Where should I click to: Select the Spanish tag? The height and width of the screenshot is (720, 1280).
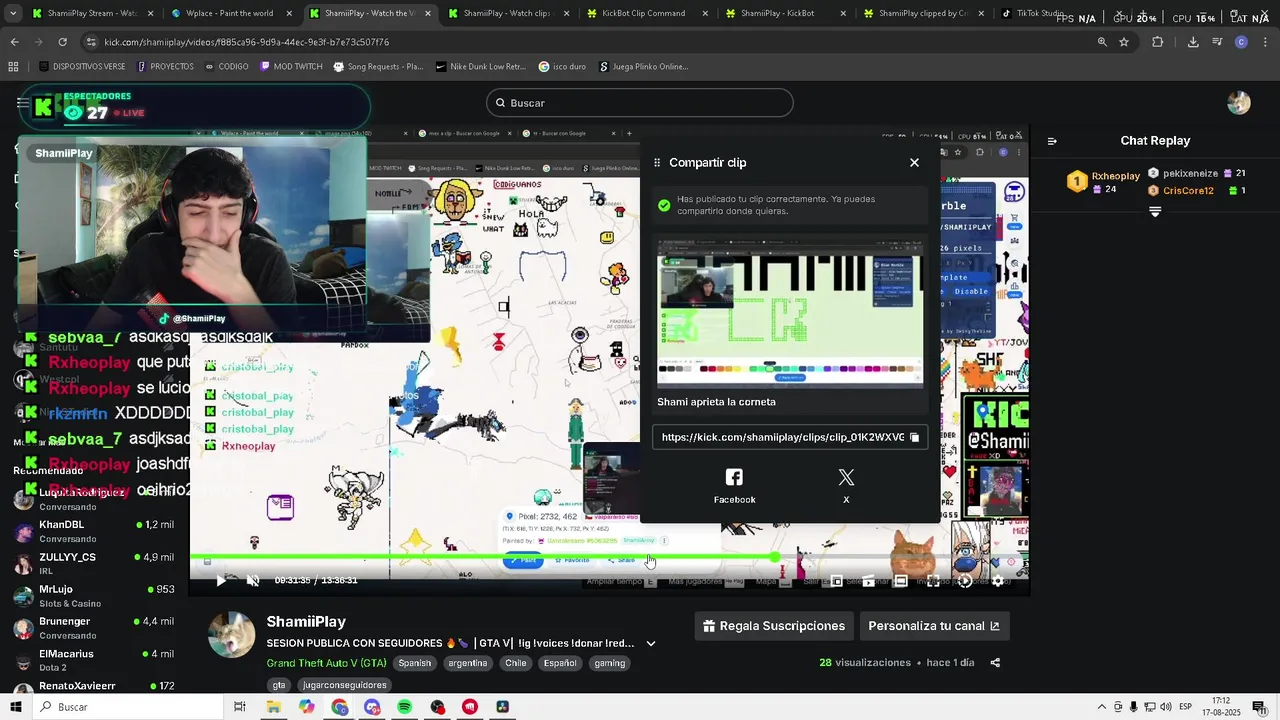coord(415,663)
